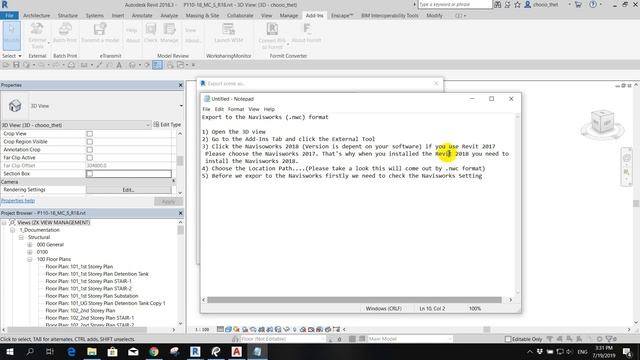Viewport: 640px width, 360px height.
Task: Open the Revit File tab
Action: point(9,16)
